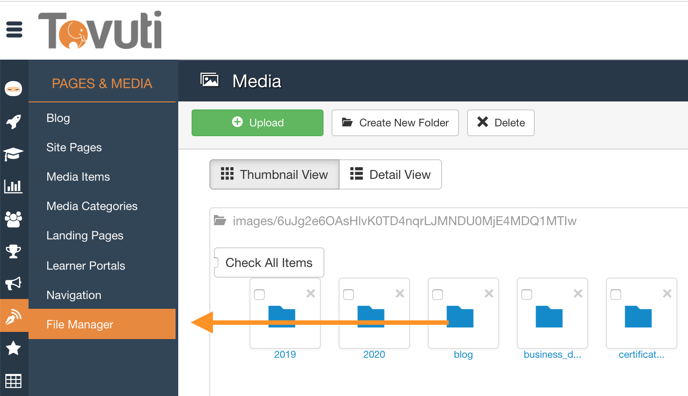Open the table grid sidebar icon
This screenshot has width=688, height=396.
tap(13, 381)
